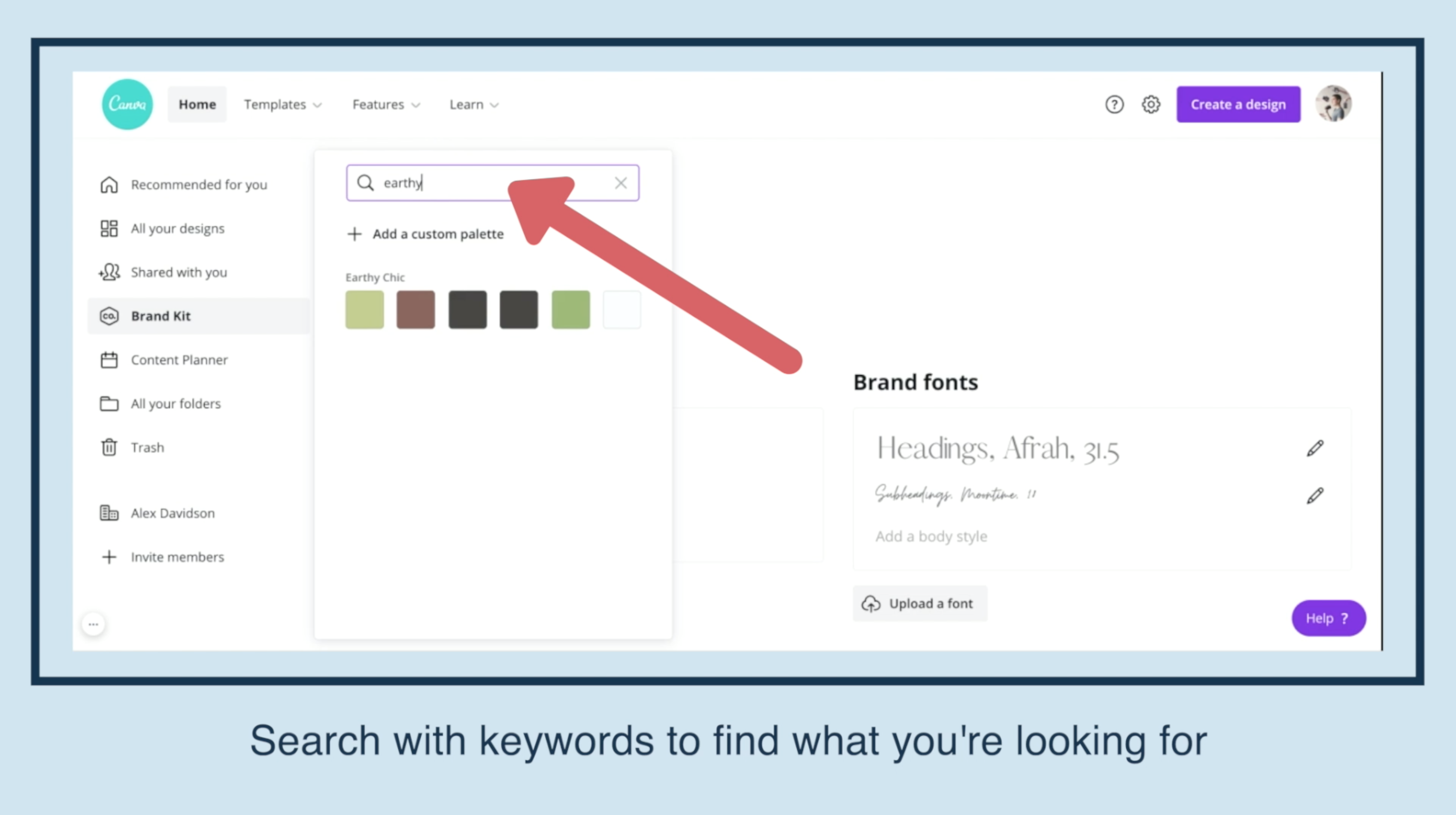Select the Home tab
This screenshot has width=1456, height=815.
point(197,105)
